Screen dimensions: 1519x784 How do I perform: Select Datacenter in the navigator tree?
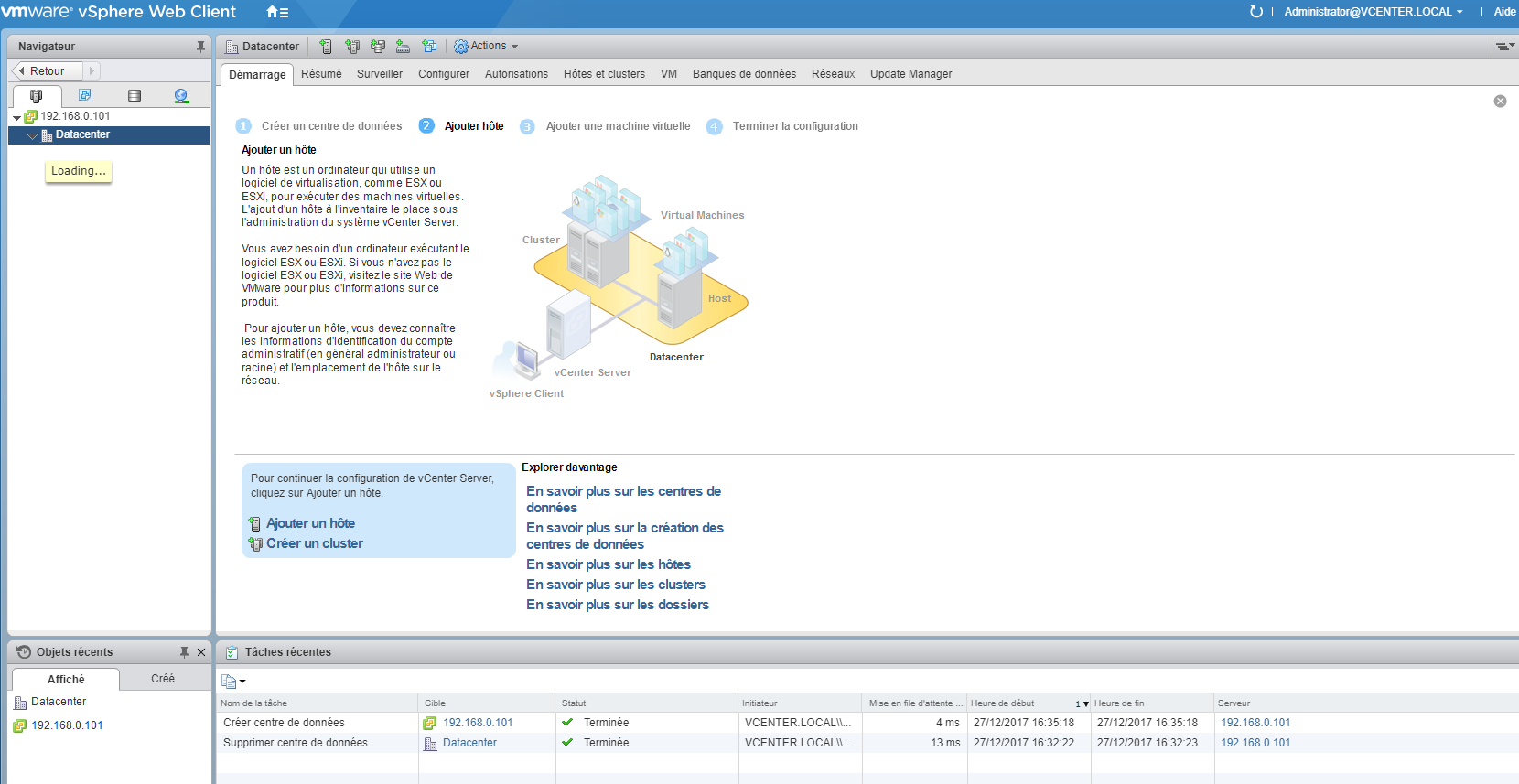pyautogui.click(x=82, y=134)
